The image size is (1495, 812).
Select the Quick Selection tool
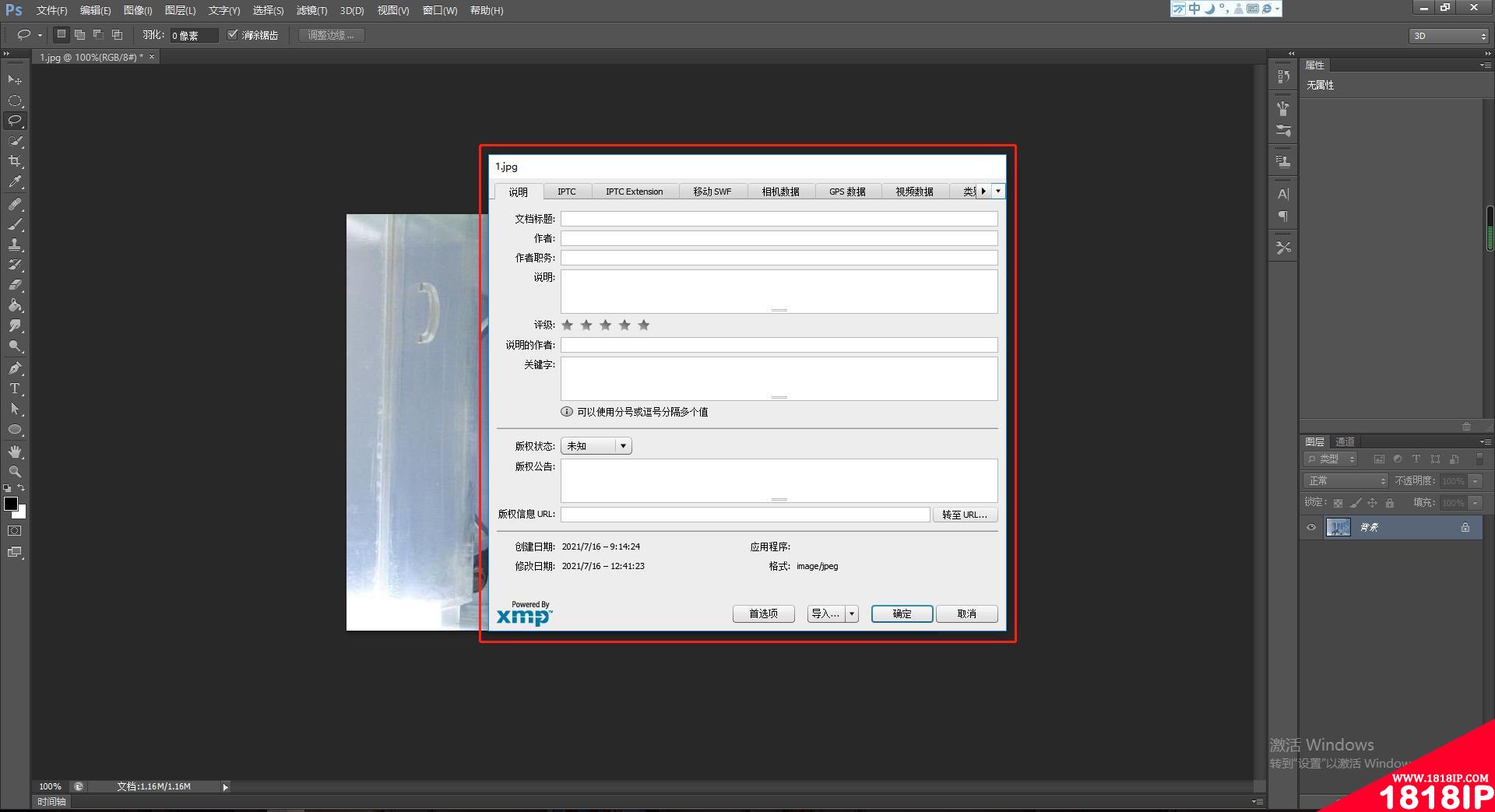click(x=15, y=141)
